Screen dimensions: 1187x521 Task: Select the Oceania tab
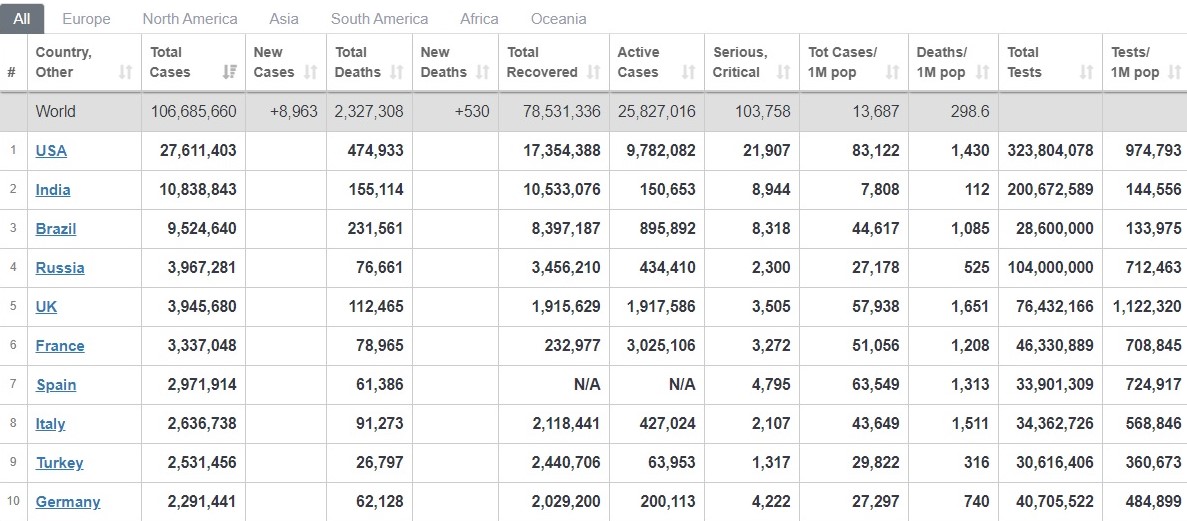click(x=558, y=19)
